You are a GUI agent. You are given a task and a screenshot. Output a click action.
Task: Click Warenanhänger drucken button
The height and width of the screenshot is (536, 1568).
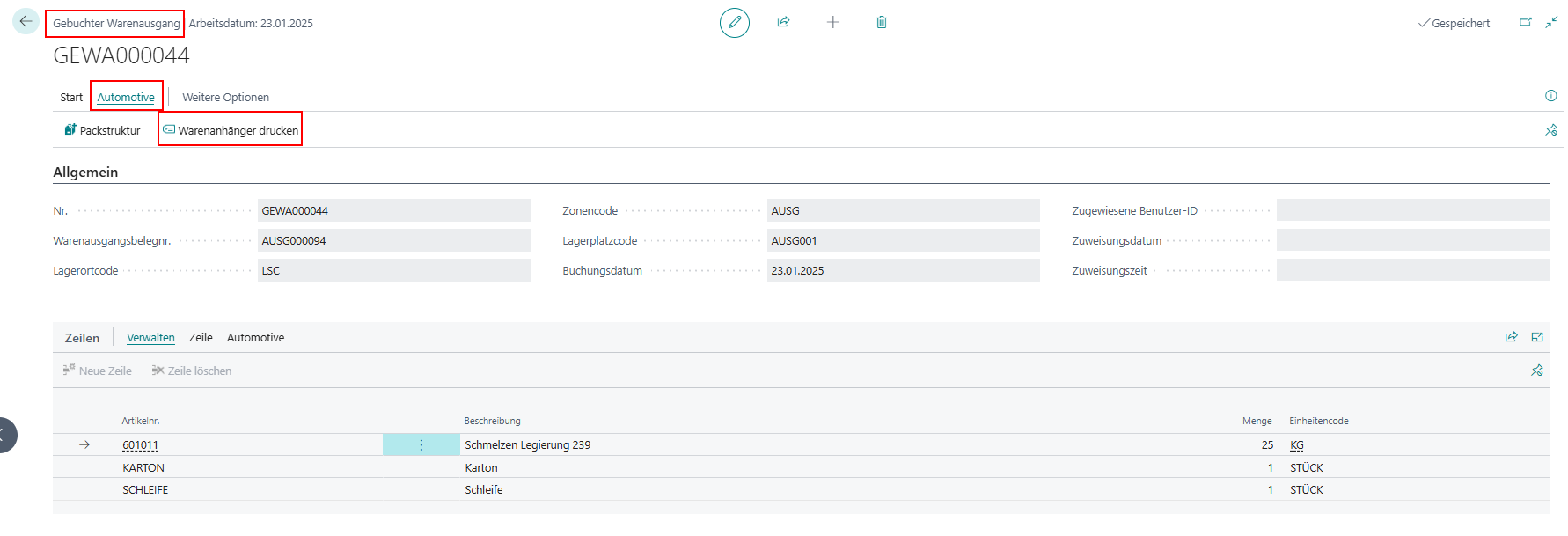coord(231,130)
